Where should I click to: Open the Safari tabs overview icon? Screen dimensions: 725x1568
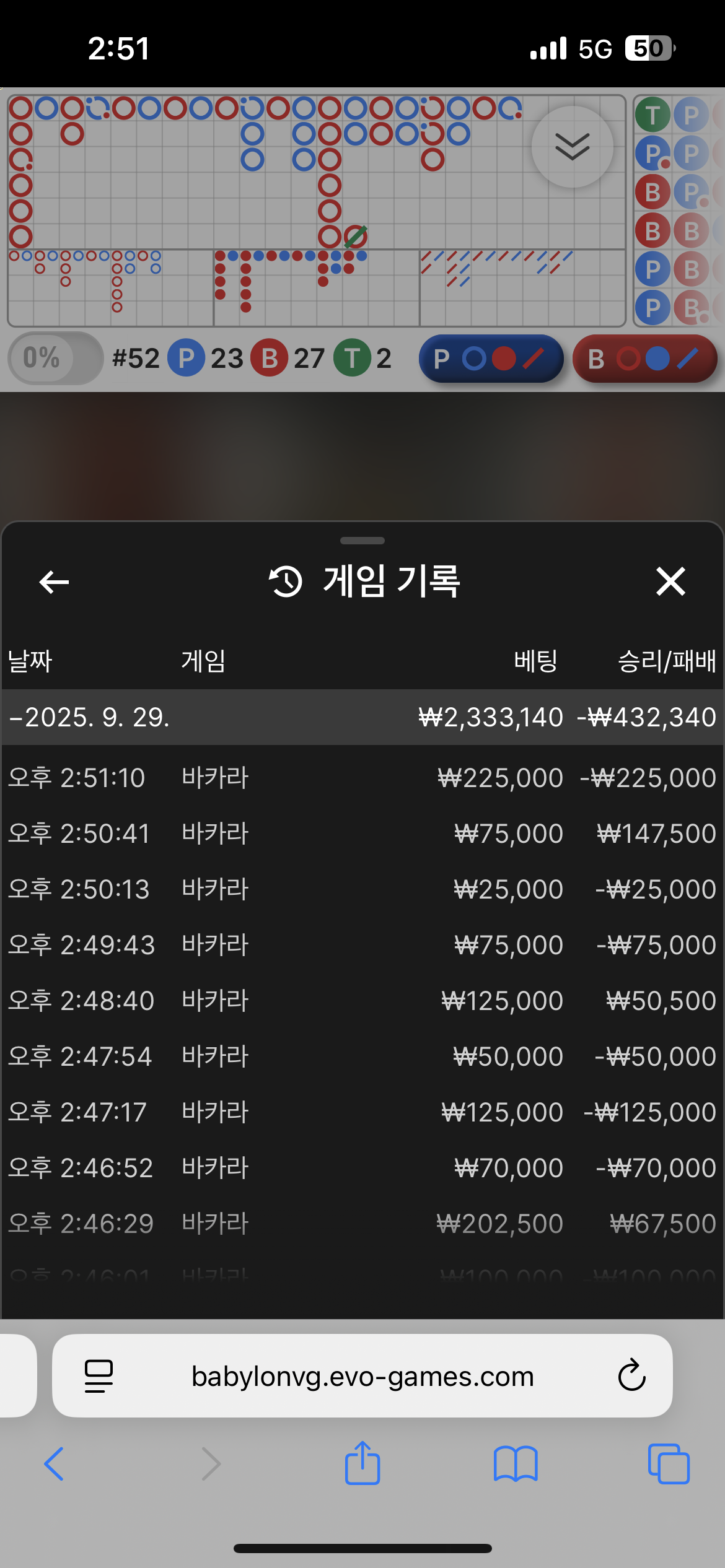pos(668,1463)
